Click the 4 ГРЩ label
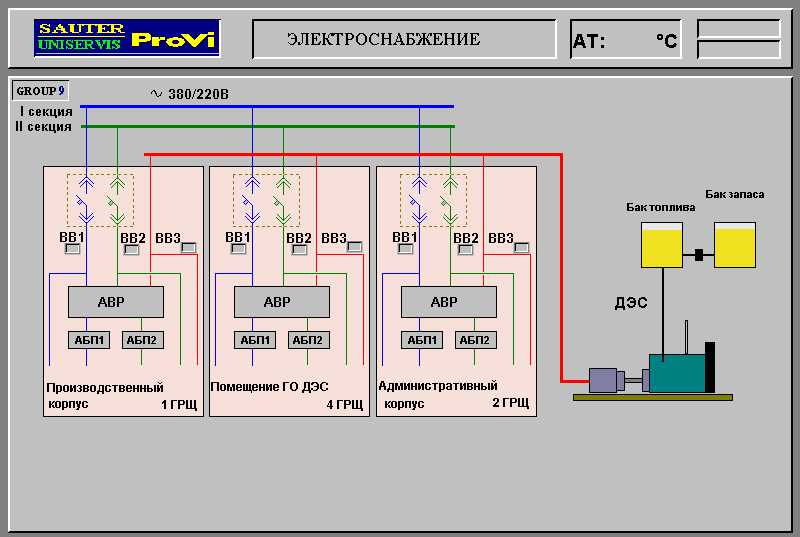Viewport: 800px width, 537px height. tap(344, 405)
